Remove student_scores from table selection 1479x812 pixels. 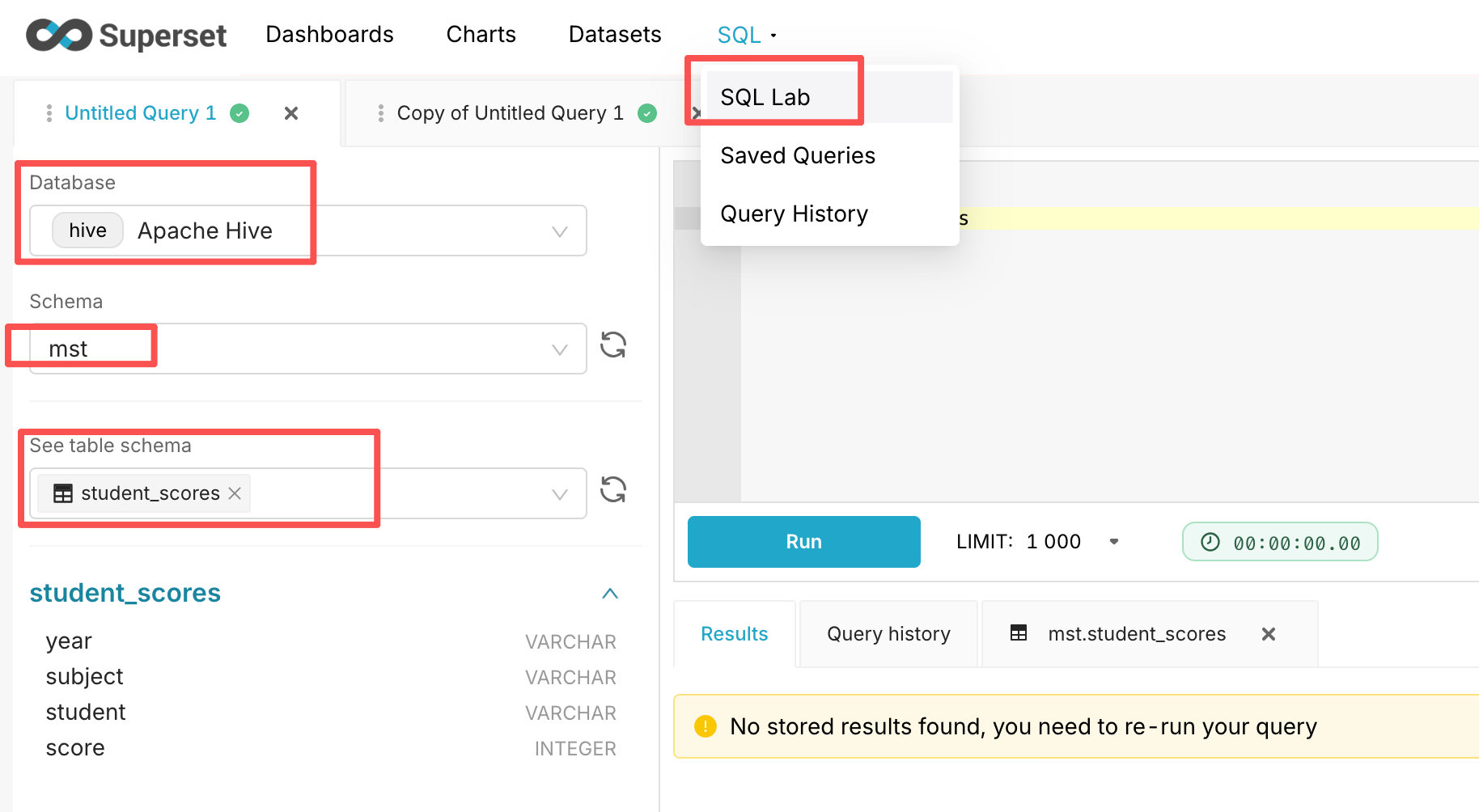235,493
